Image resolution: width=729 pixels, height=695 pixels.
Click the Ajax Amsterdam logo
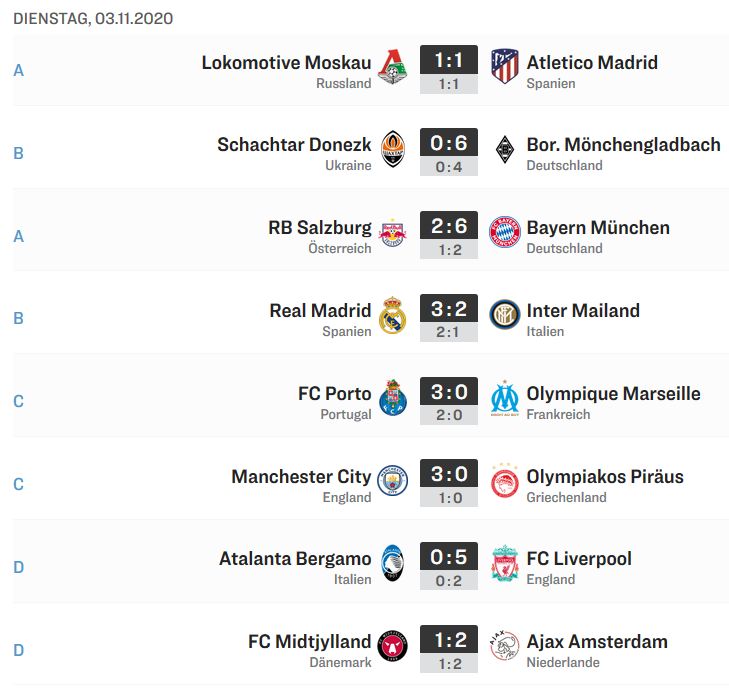click(x=505, y=645)
